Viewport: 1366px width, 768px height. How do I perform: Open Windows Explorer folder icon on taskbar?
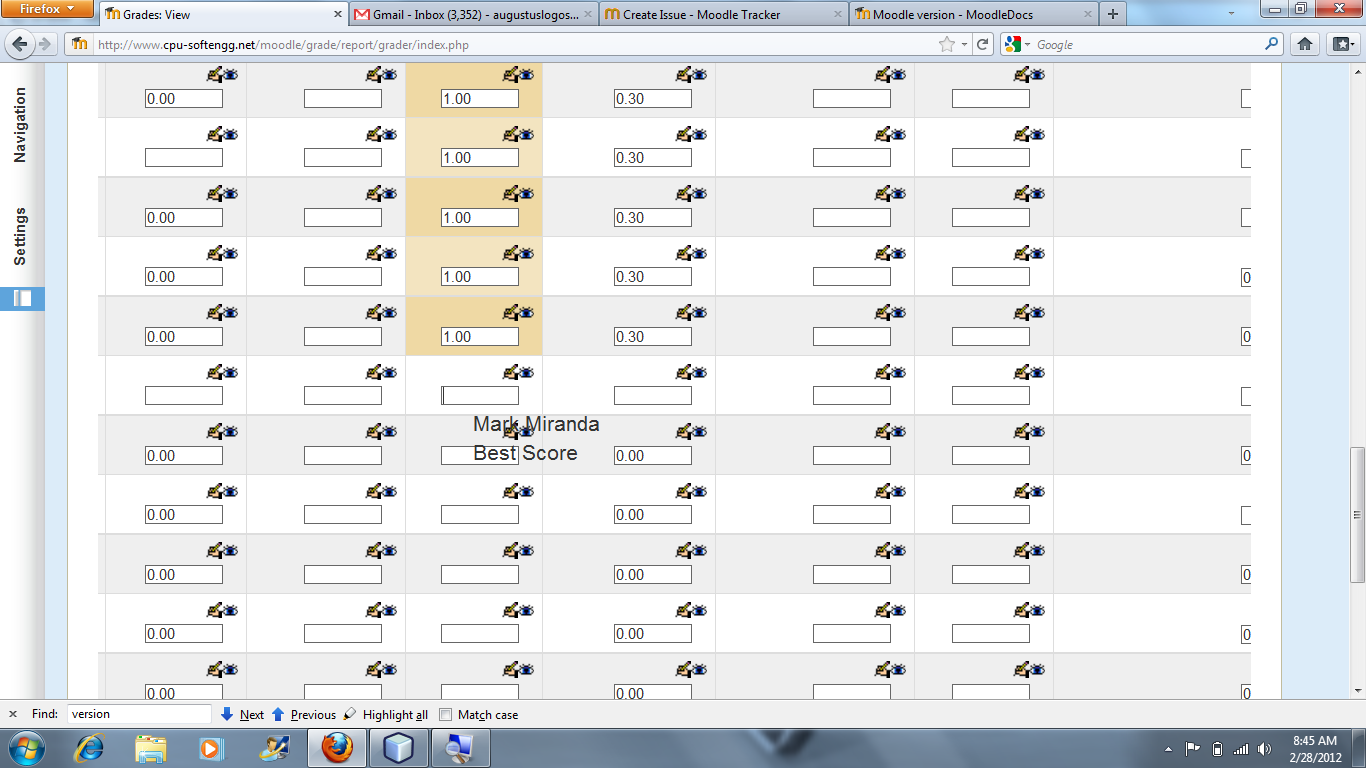pyautogui.click(x=151, y=748)
